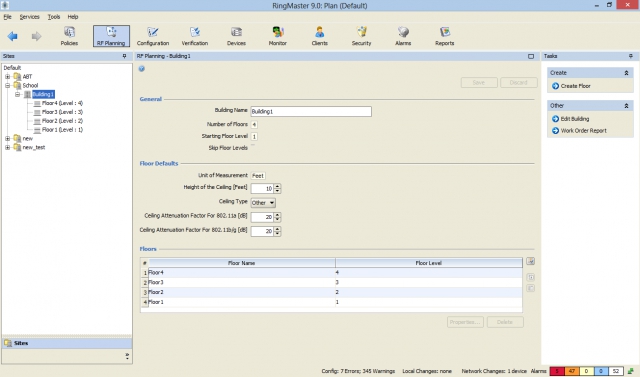Select the Floor4 row in Floors table

point(331,273)
